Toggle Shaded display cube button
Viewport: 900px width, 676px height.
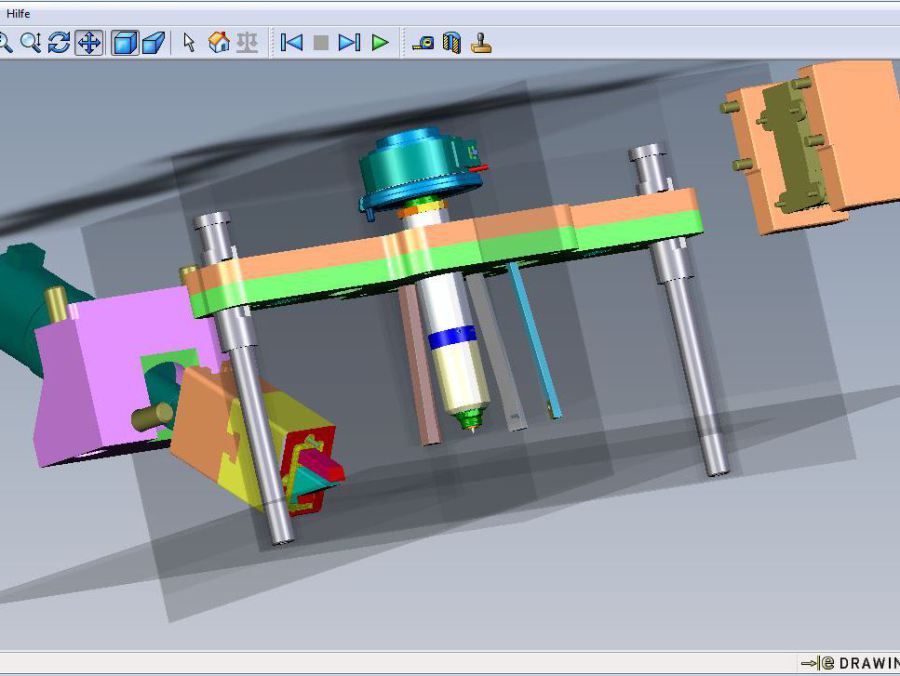tap(124, 43)
